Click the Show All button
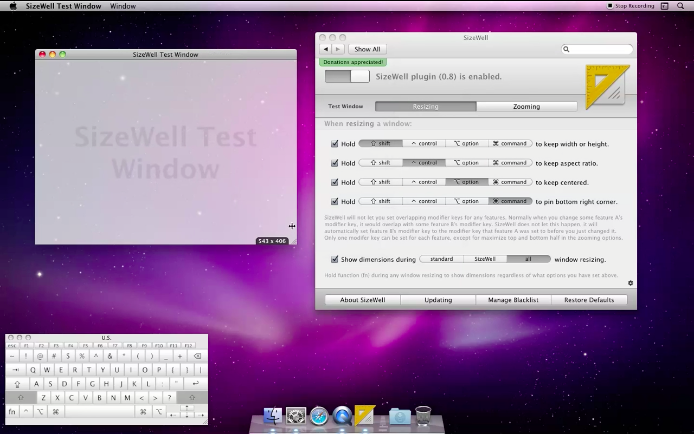Image resolution: width=694 pixels, height=434 pixels. coord(367,49)
